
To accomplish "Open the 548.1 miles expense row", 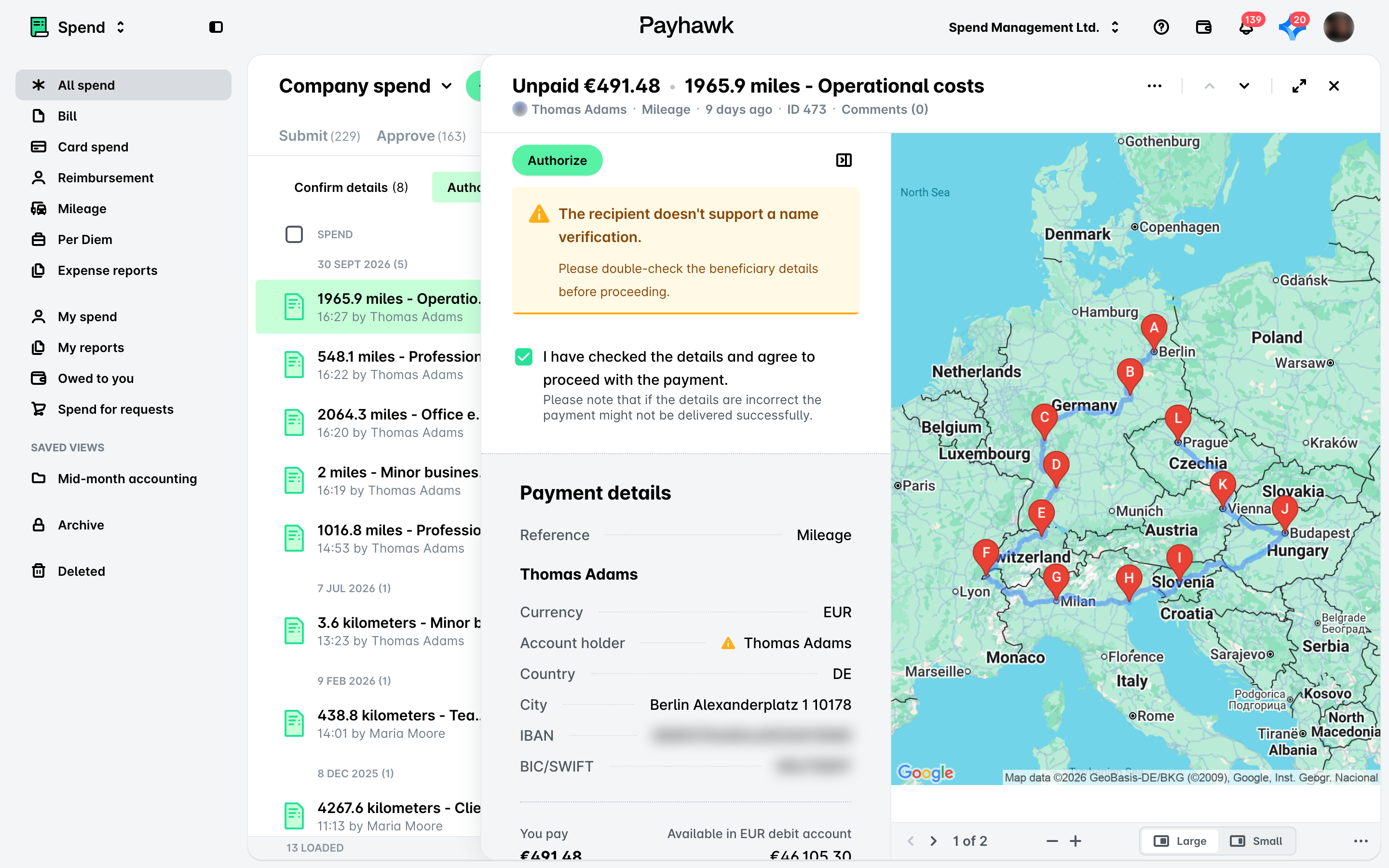I will (368, 365).
